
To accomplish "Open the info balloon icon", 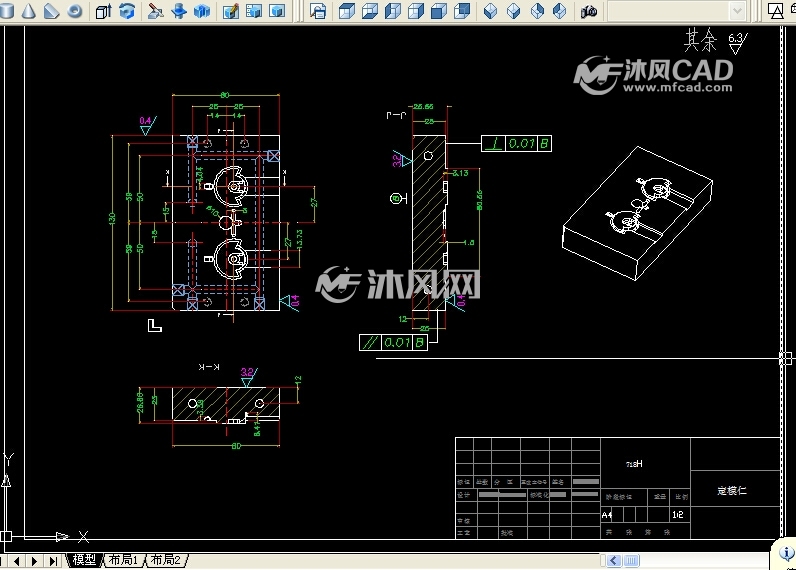I will pos(786,553).
